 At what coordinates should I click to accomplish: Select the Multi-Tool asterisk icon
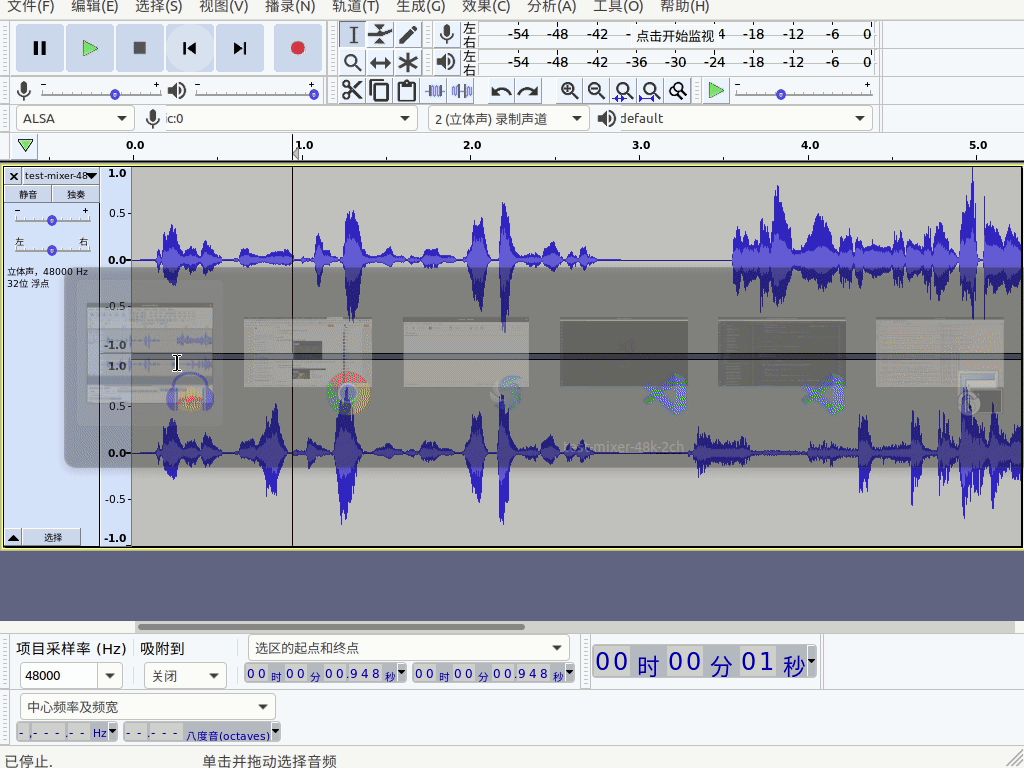408,63
